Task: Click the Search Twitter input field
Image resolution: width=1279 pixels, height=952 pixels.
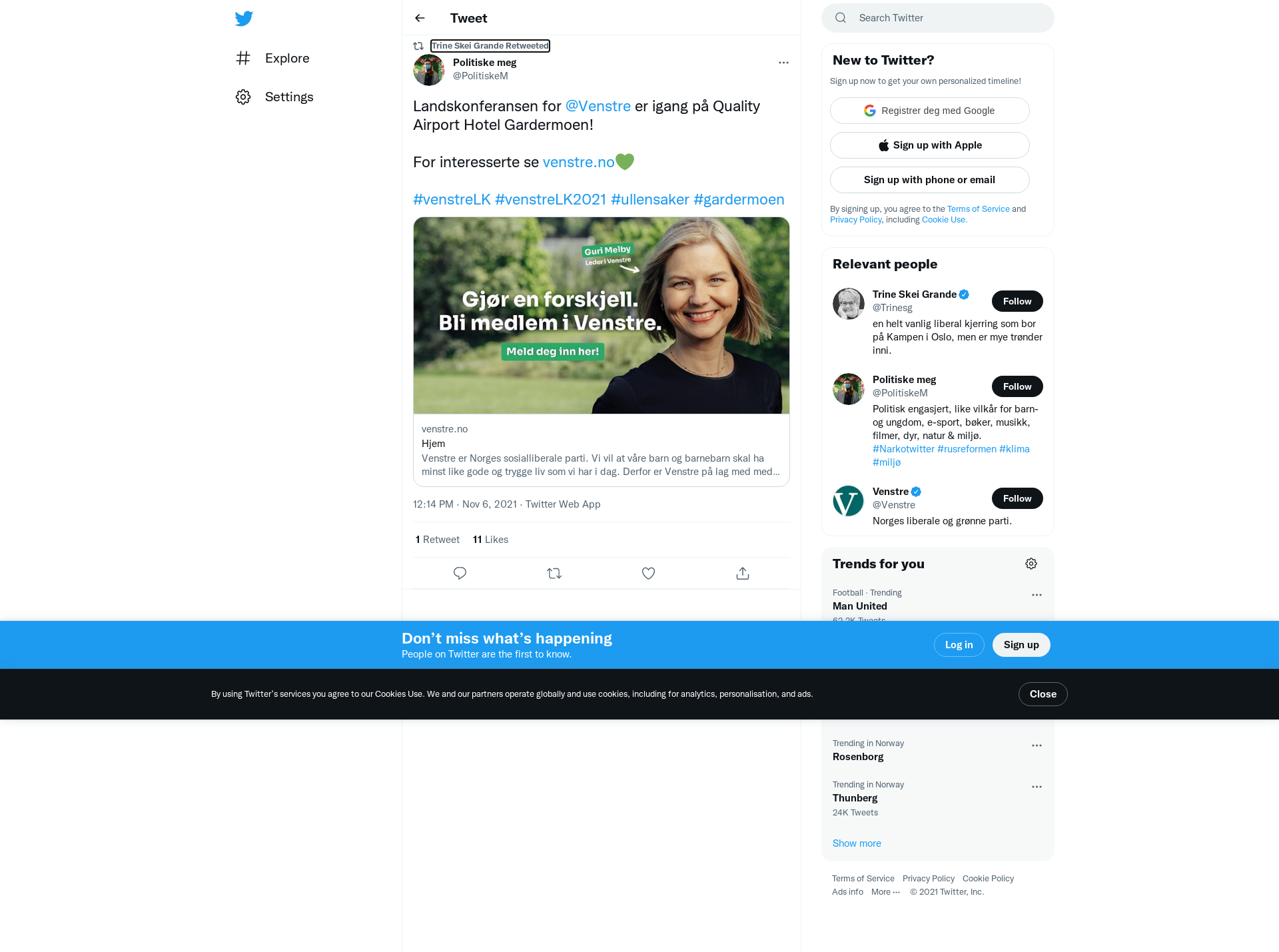Action: 938,18
